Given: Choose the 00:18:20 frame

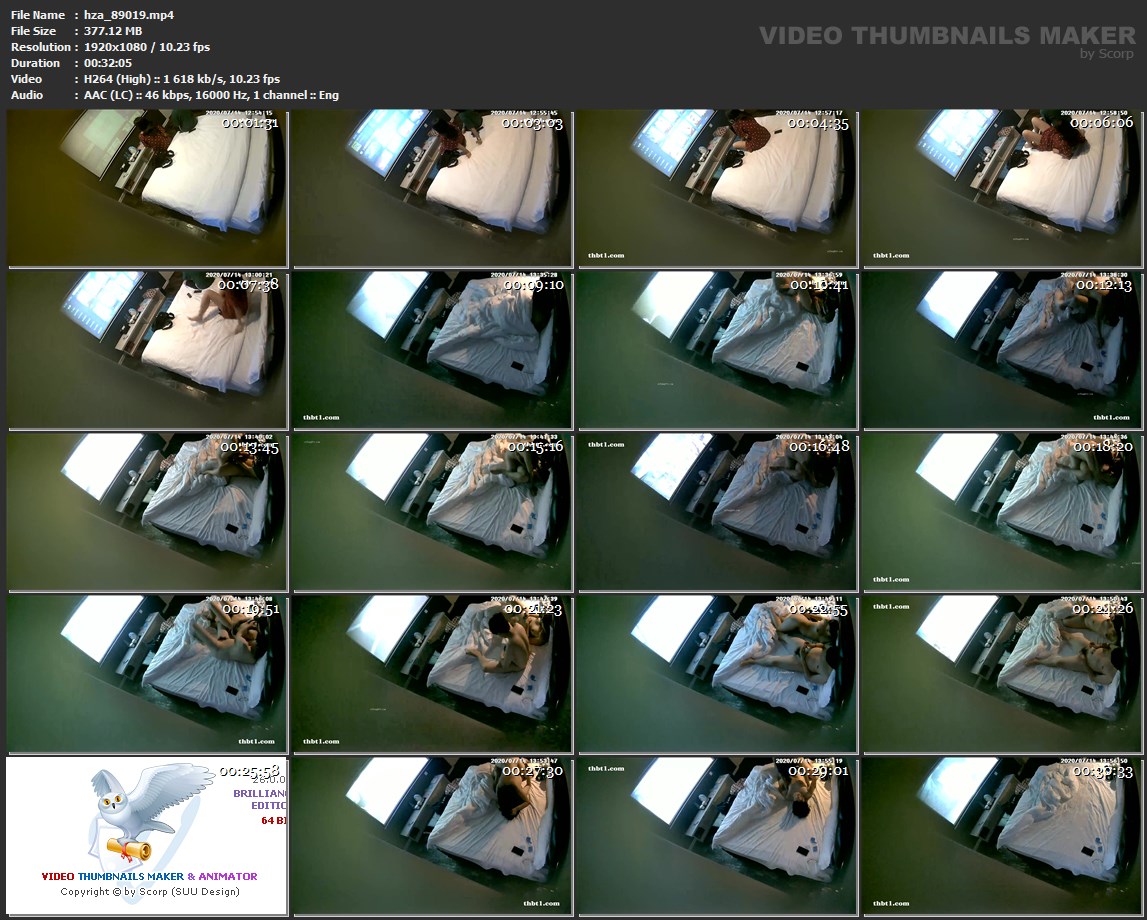Looking at the screenshot, I should coord(1003,512).
